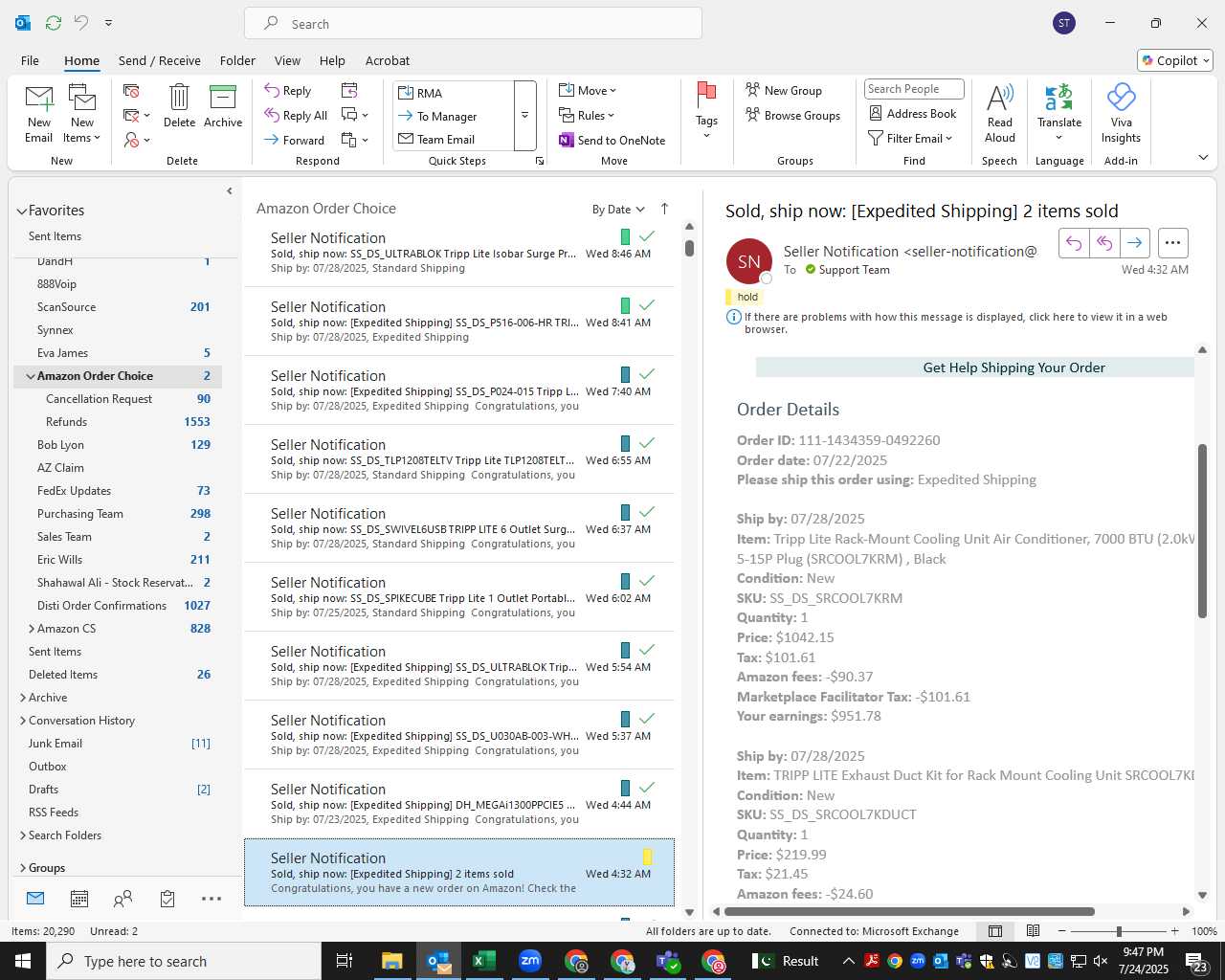1225x980 pixels.
Task: Click the Forward arrow icon
Action: [x=272, y=140]
